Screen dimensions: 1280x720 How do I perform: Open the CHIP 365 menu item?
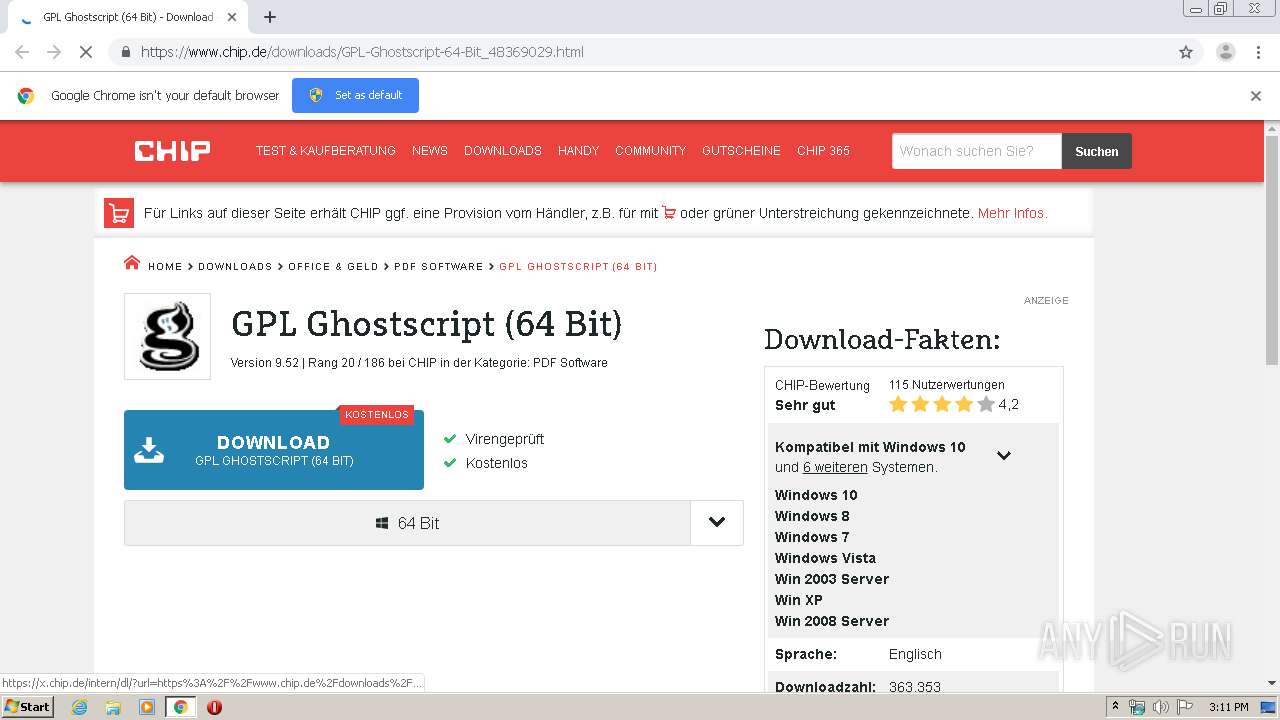[823, 151]
